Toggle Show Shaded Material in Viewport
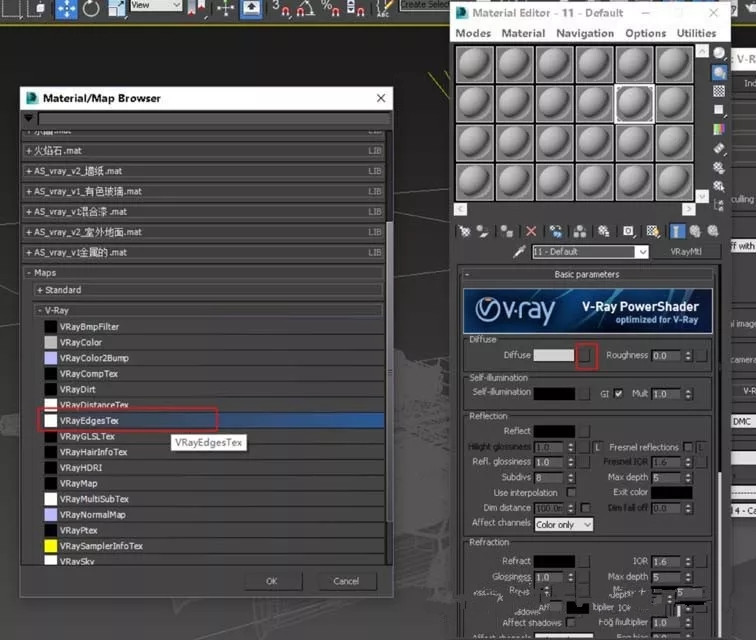The image size is (756, 640). pos(653,231)
